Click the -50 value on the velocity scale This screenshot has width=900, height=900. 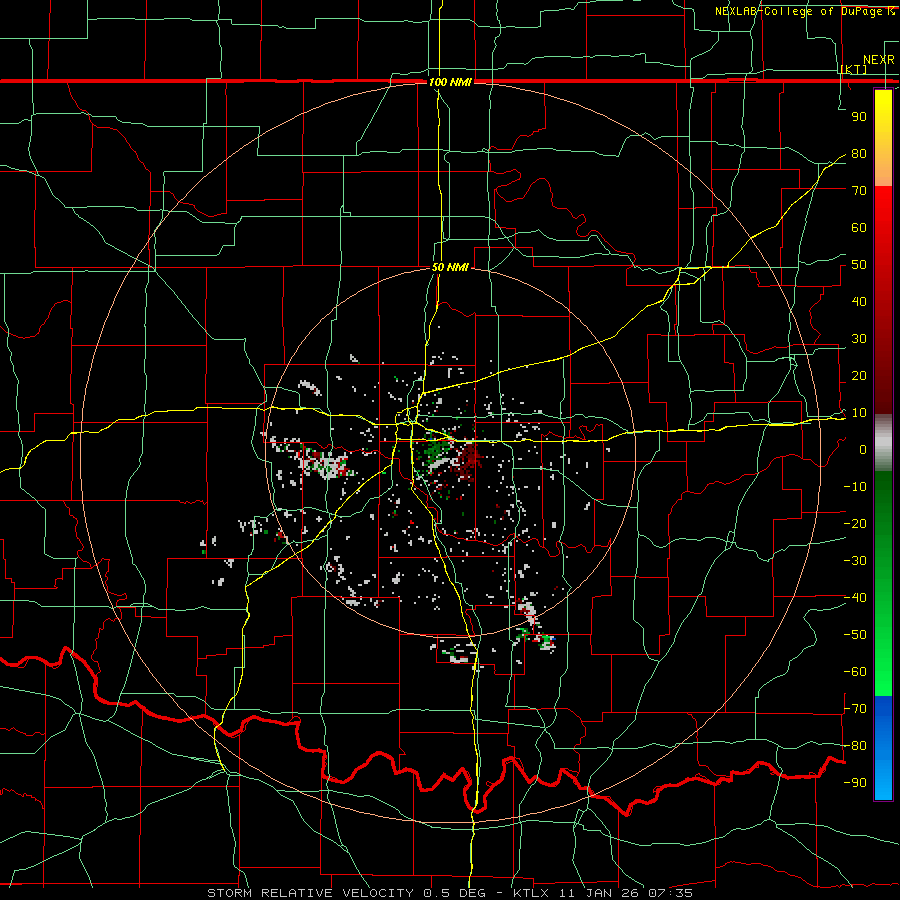(x=855, y=635)
